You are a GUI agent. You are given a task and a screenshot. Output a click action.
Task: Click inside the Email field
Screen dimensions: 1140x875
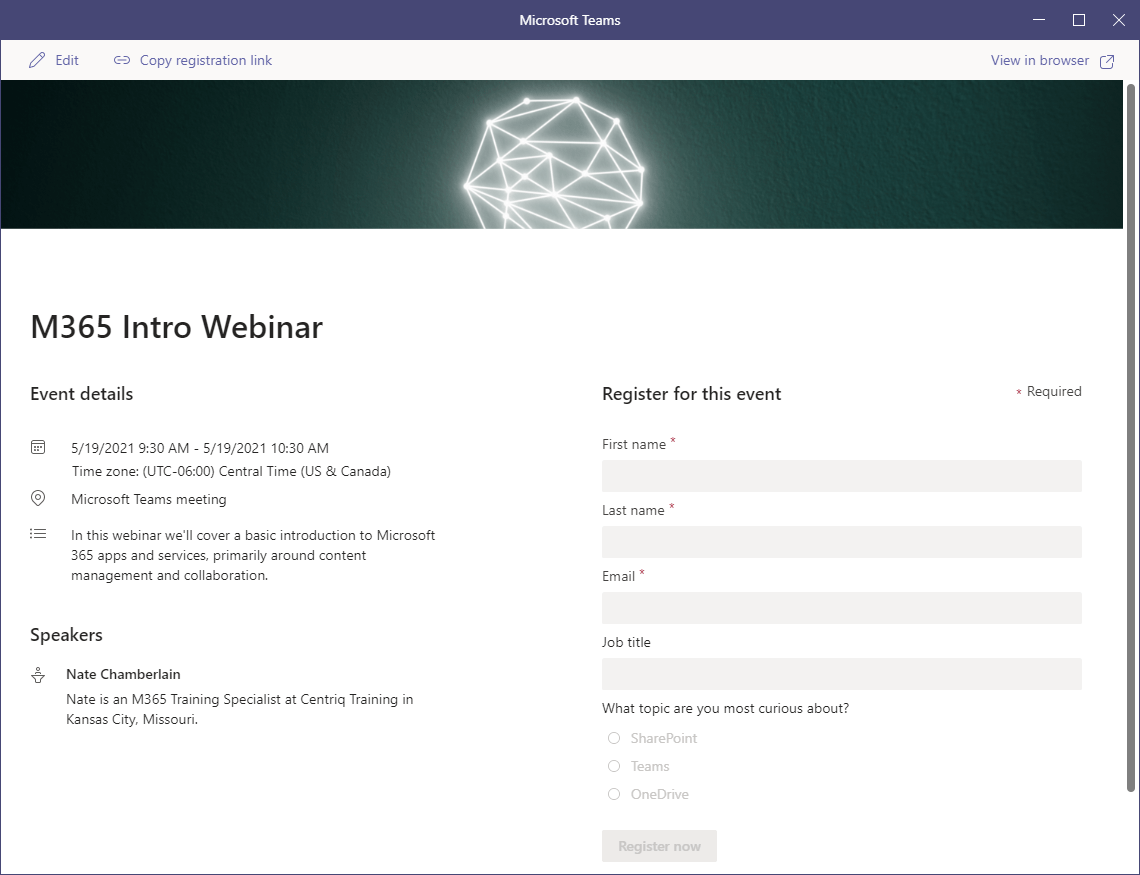[x=841, y=608]
